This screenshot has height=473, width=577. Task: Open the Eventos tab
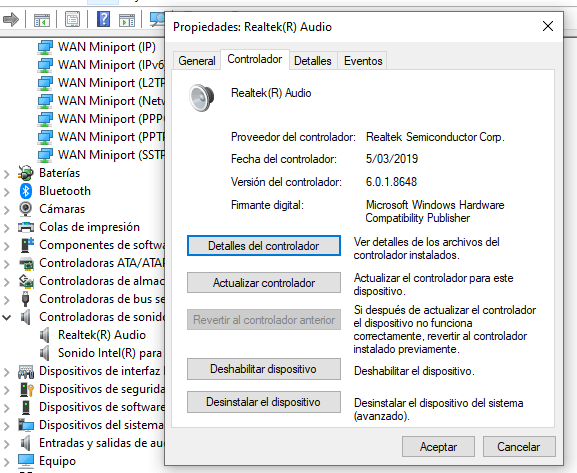pos(363,61)
